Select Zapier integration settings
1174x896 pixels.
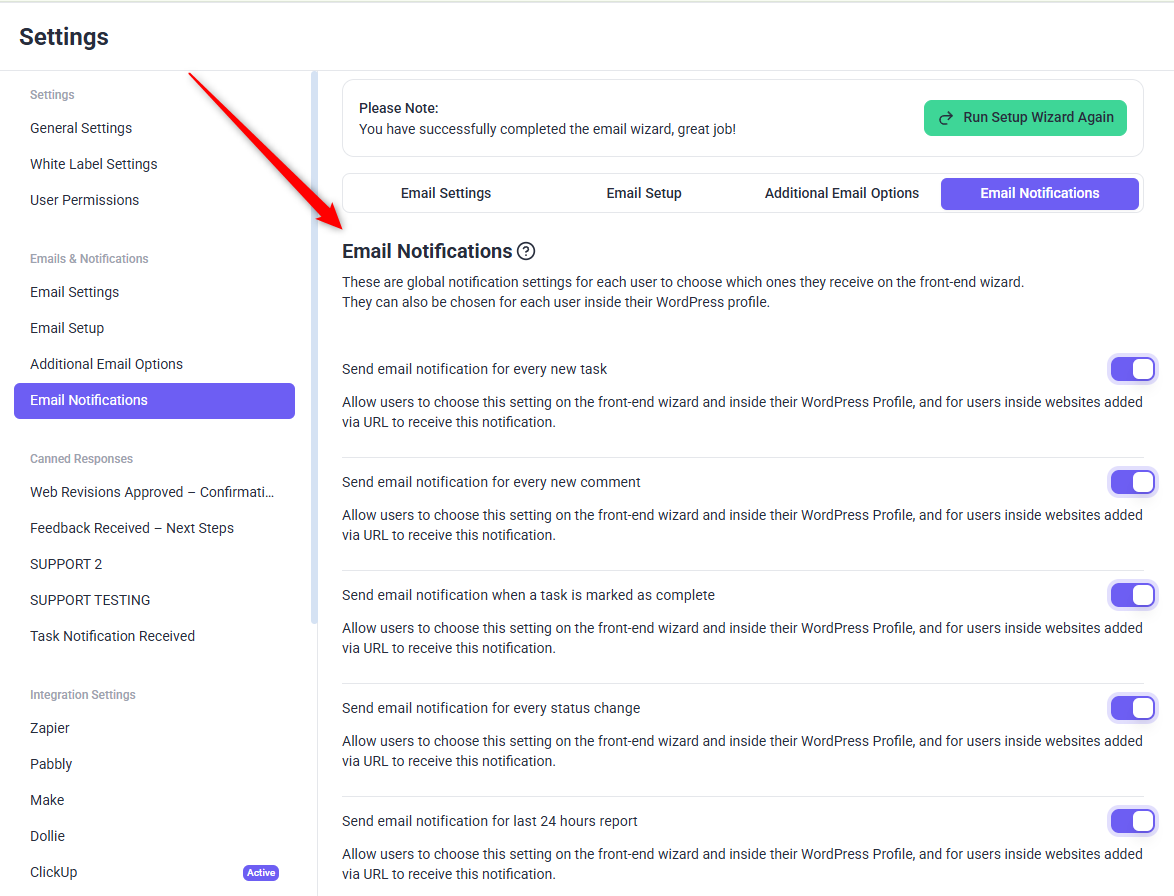pos(50,728)
